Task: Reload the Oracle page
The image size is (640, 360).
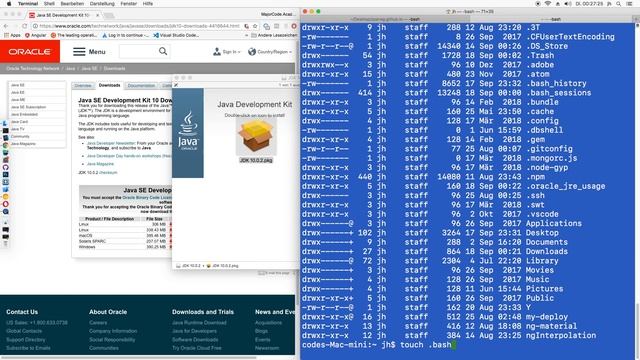Action: (x=24, y=26)
